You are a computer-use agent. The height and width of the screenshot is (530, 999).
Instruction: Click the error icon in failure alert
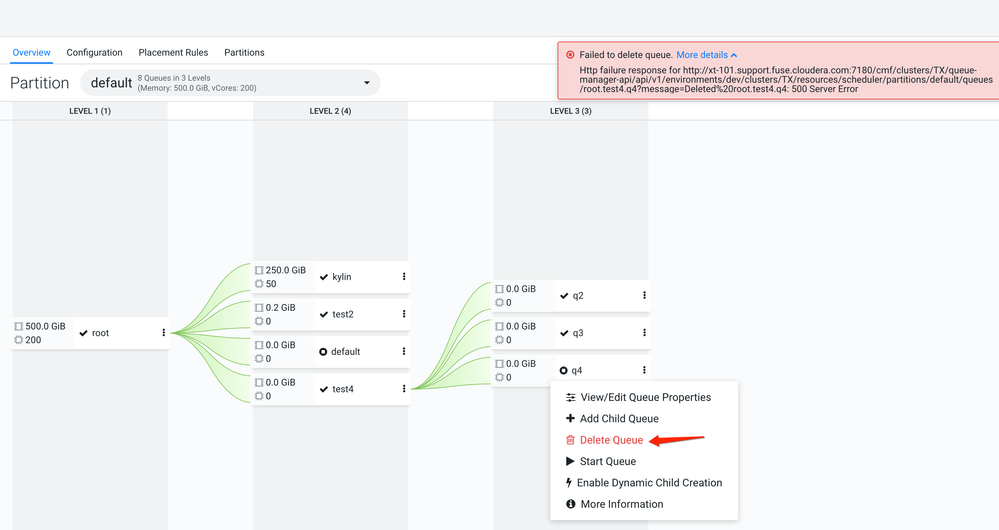click(x=570, y=55)
